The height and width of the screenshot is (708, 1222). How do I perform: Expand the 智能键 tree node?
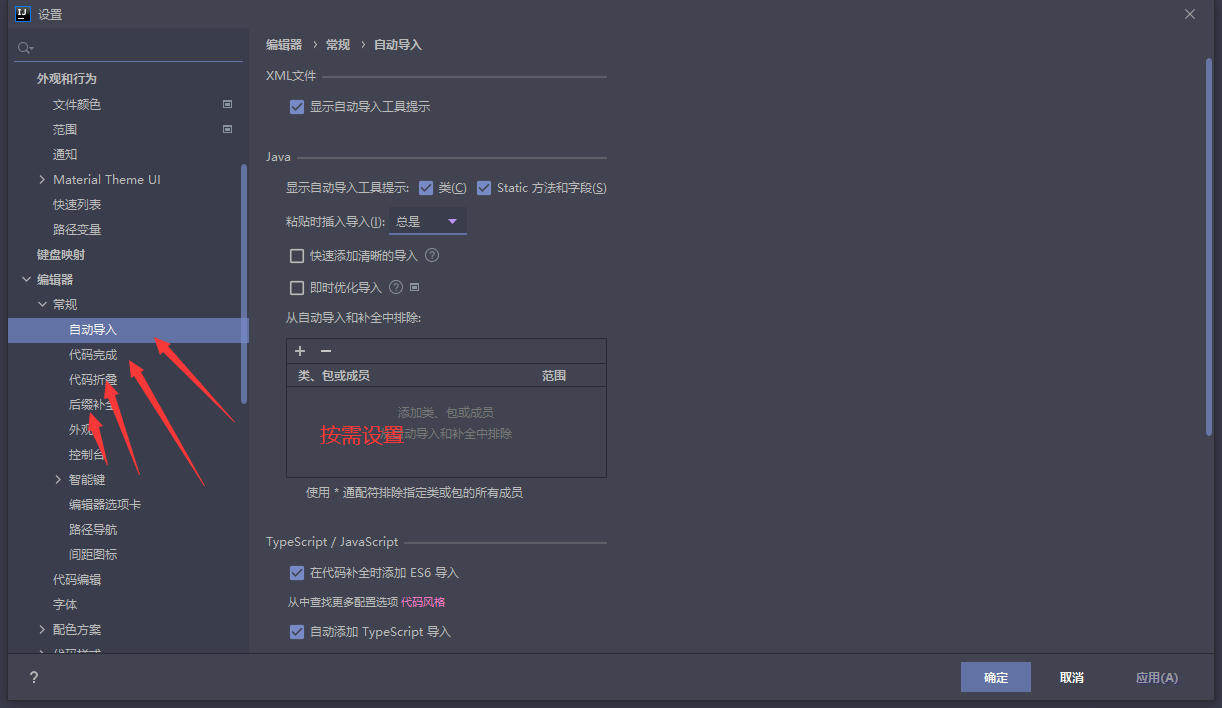[58, 479]
